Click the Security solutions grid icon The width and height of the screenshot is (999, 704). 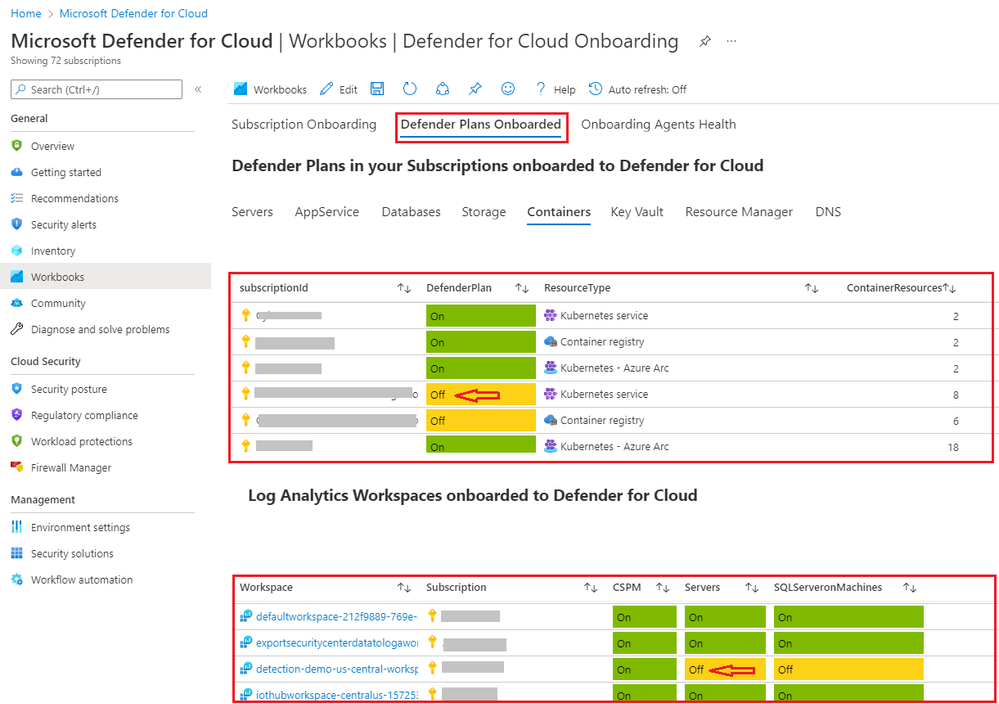(x=17, y=553)
